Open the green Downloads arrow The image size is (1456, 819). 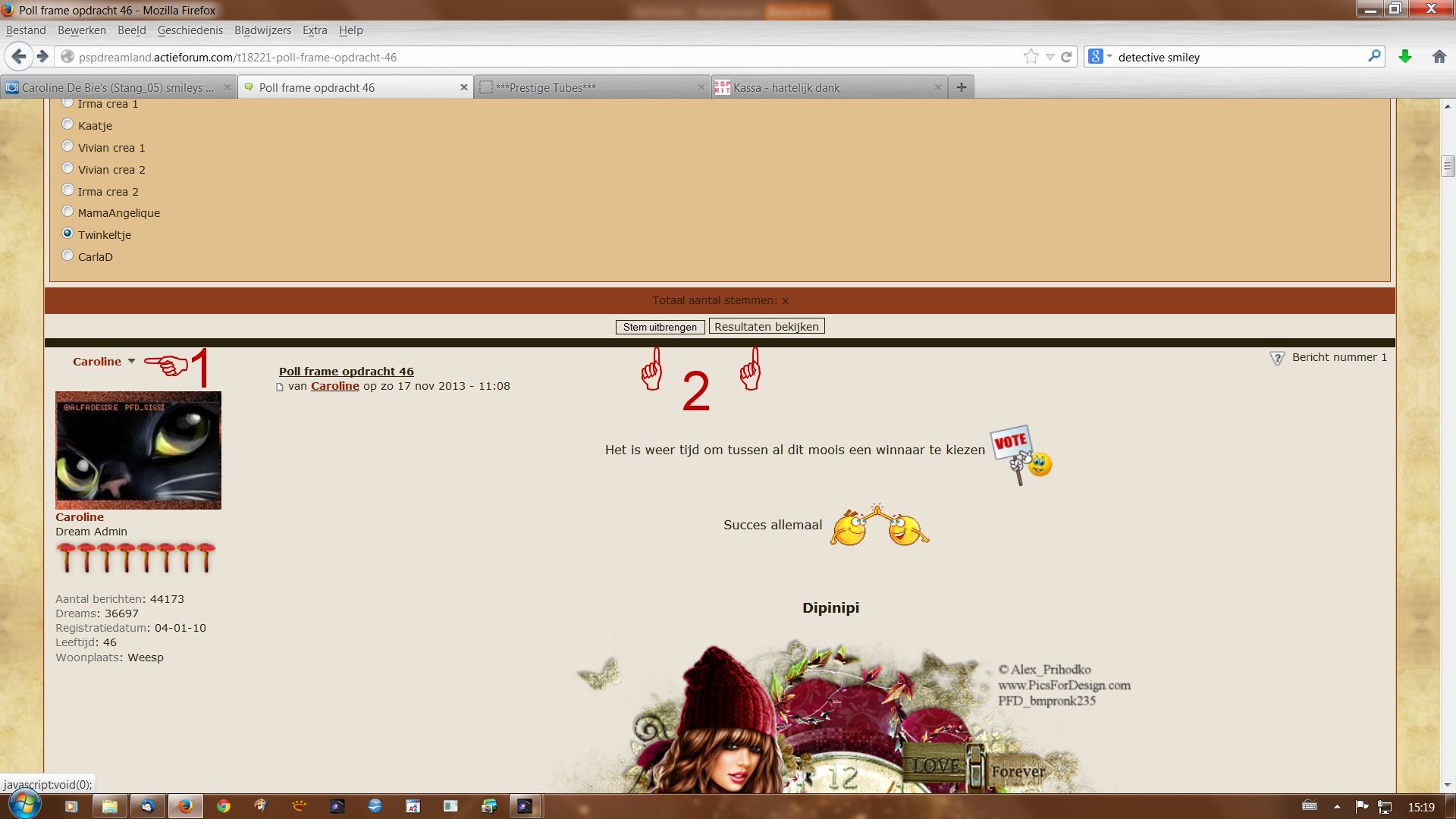(x=1405, y=57)
